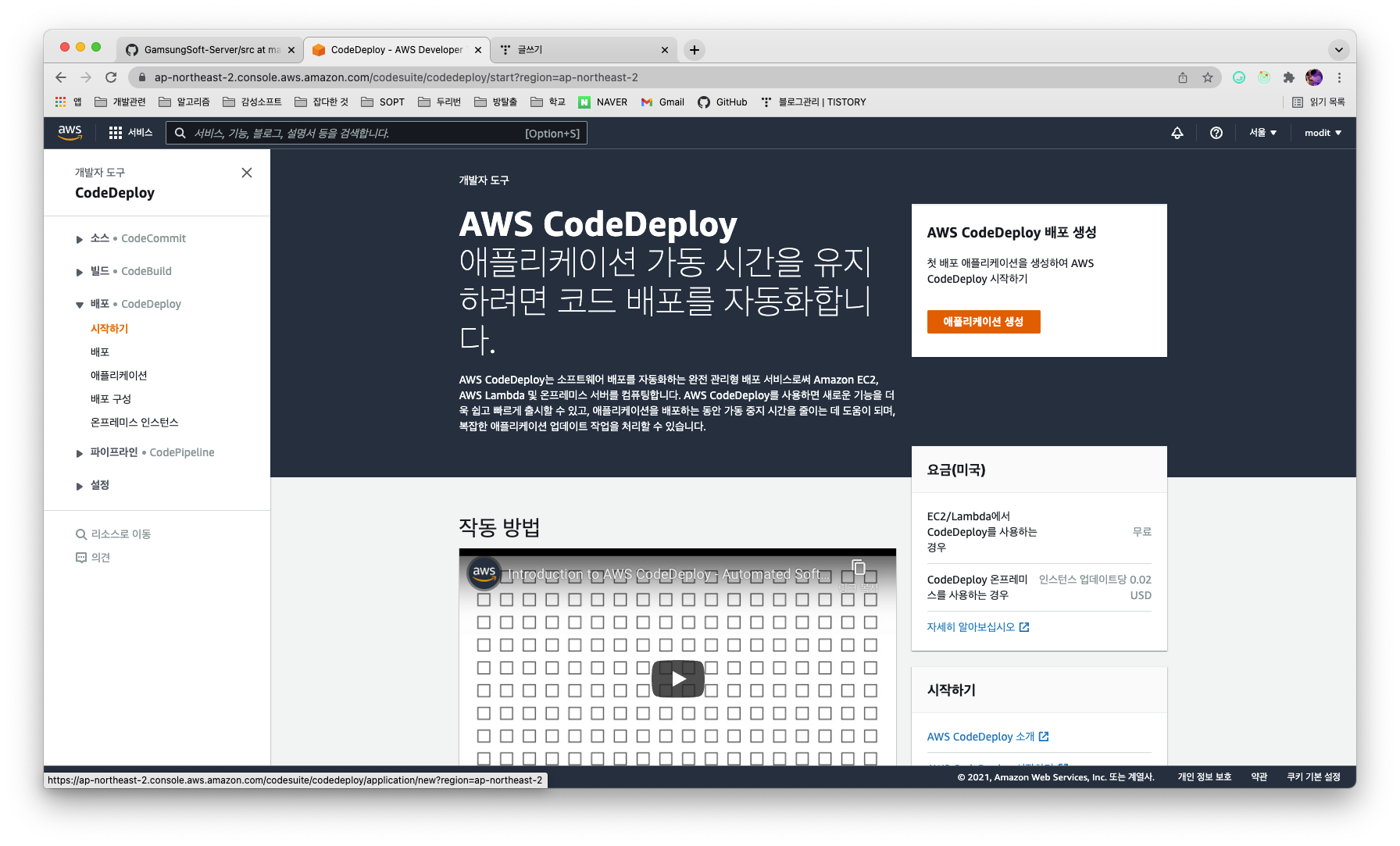This screenshot has width=1400, height=846.
Task: Open the 자세히 알아보십시오 pricing link
Action: (x=978, y=627)
